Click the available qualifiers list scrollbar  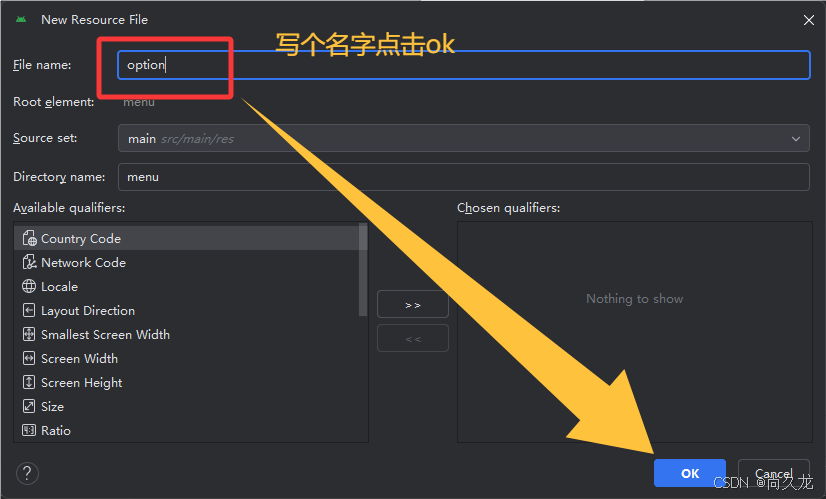pos(363,270)
